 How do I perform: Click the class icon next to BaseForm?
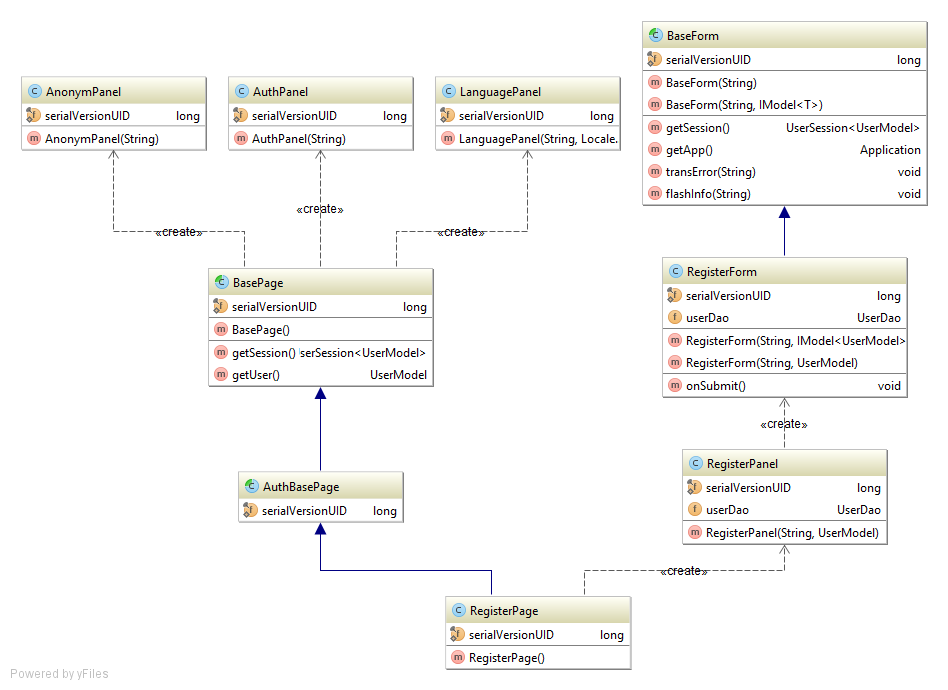[655, 36]
